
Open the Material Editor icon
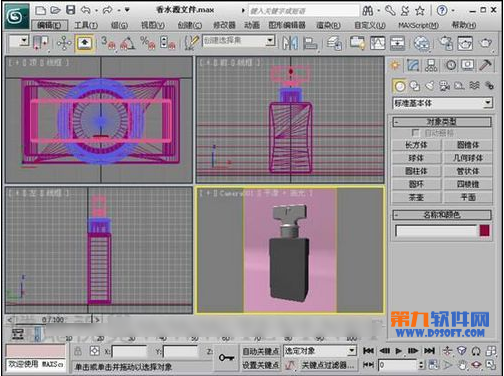[422, 43]
